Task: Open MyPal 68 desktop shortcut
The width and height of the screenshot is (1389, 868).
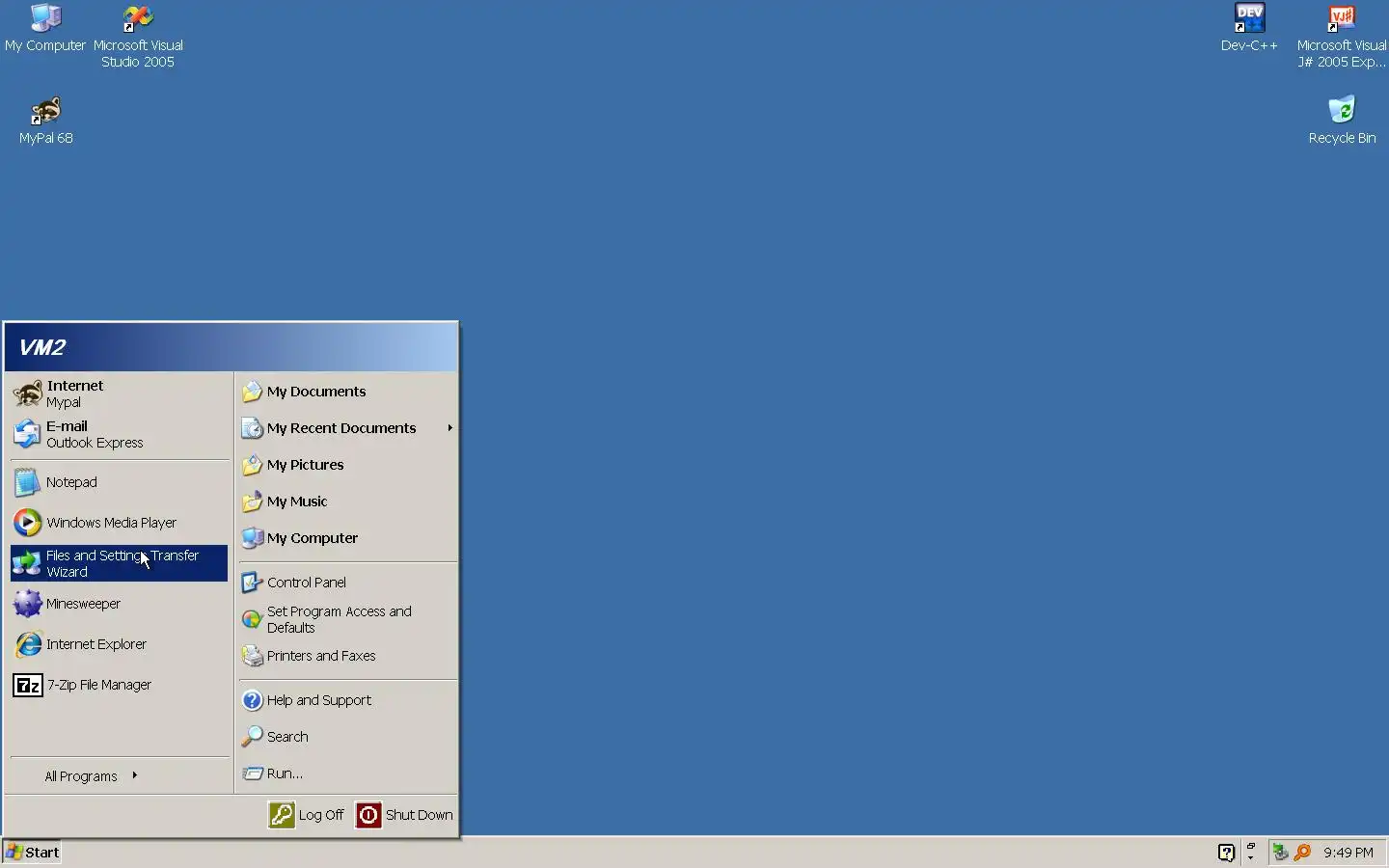Action: [x=45, y=121]
